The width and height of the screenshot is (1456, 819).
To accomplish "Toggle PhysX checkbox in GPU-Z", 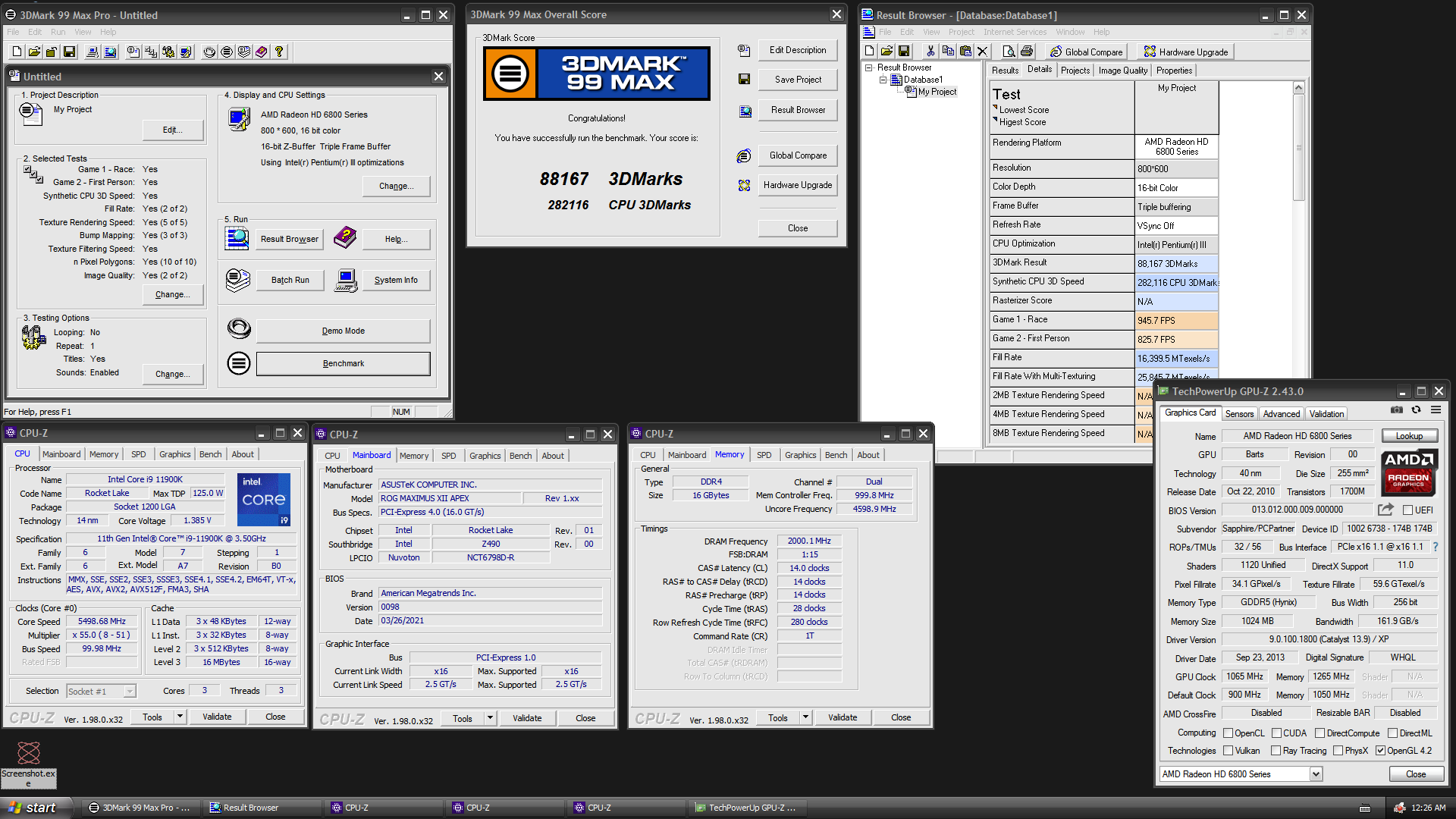I will click(x=1338, y=751).
